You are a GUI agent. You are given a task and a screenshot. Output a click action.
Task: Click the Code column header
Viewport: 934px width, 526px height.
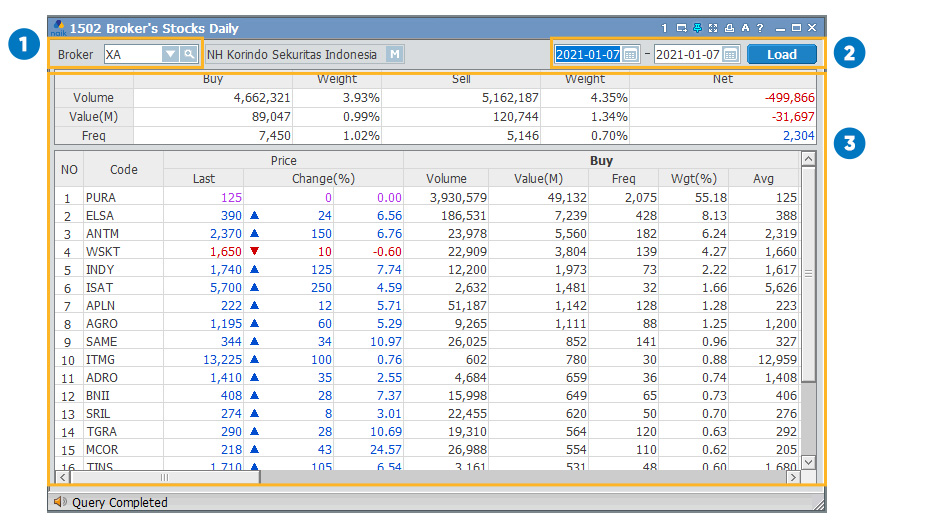click(x=123, y=170)
